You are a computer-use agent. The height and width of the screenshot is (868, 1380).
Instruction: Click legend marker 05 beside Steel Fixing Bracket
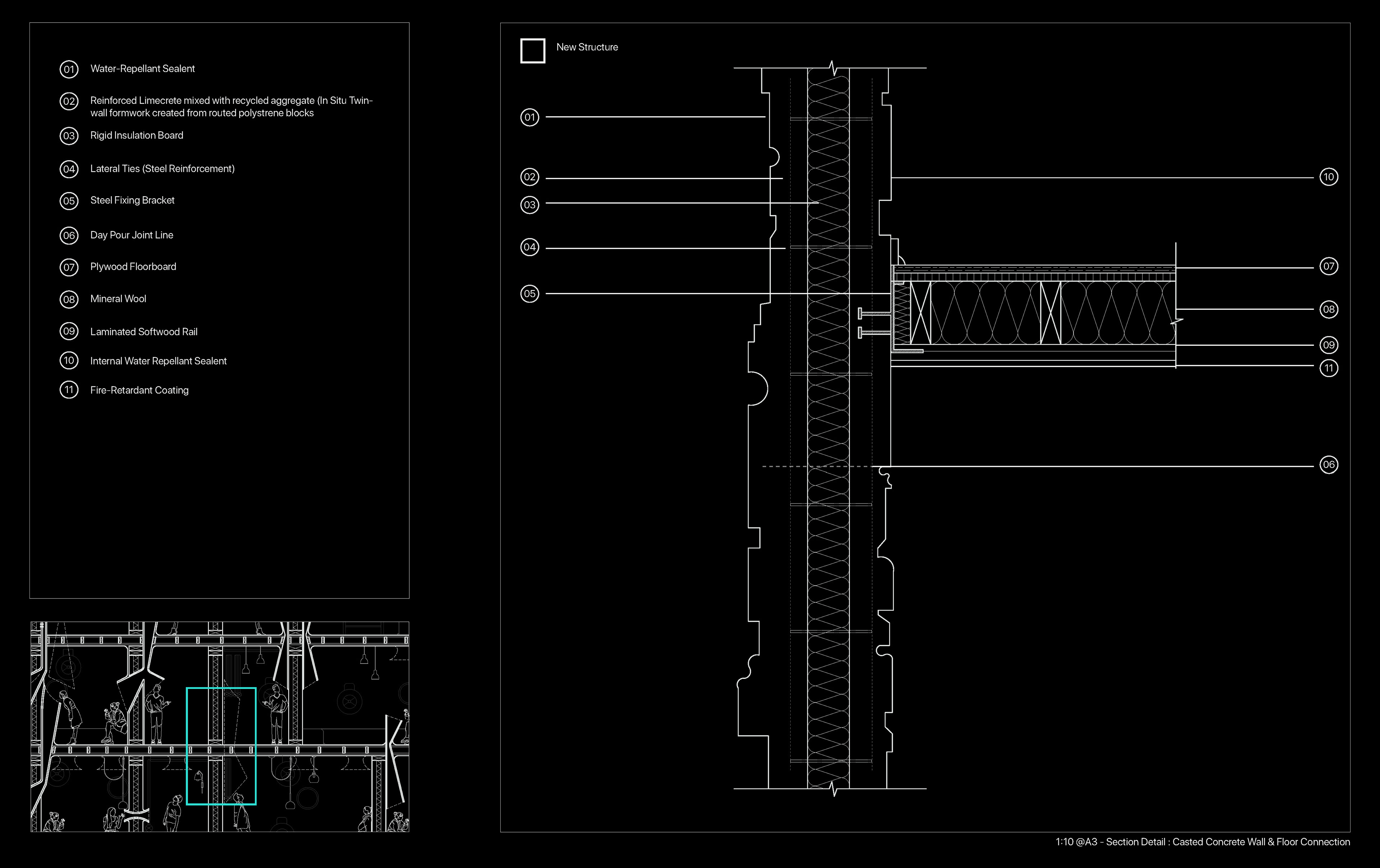pyautogui.click(x=69, y=201)
